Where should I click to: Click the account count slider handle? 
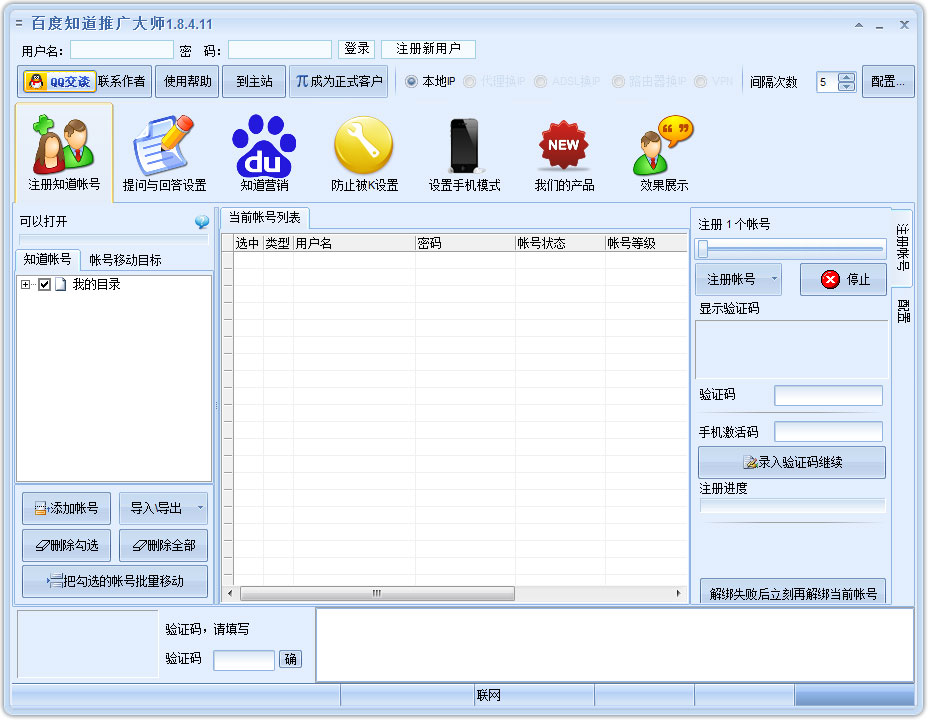tap(703, 249)
